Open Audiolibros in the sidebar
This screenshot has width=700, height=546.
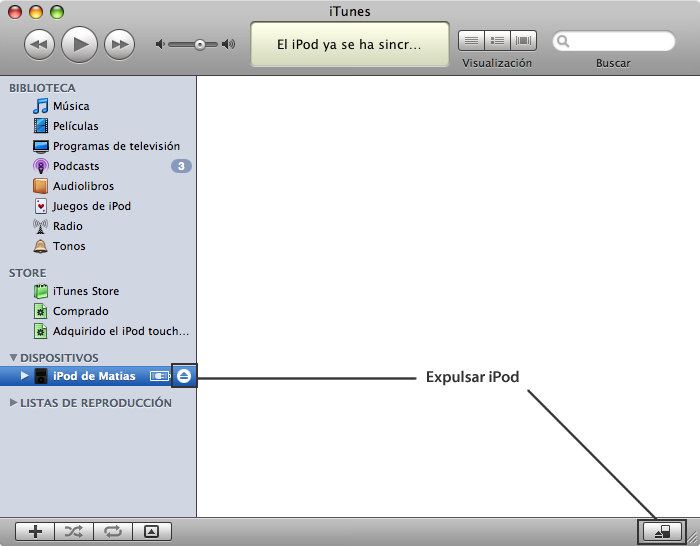pyautogui.click(x=73, y=186)
